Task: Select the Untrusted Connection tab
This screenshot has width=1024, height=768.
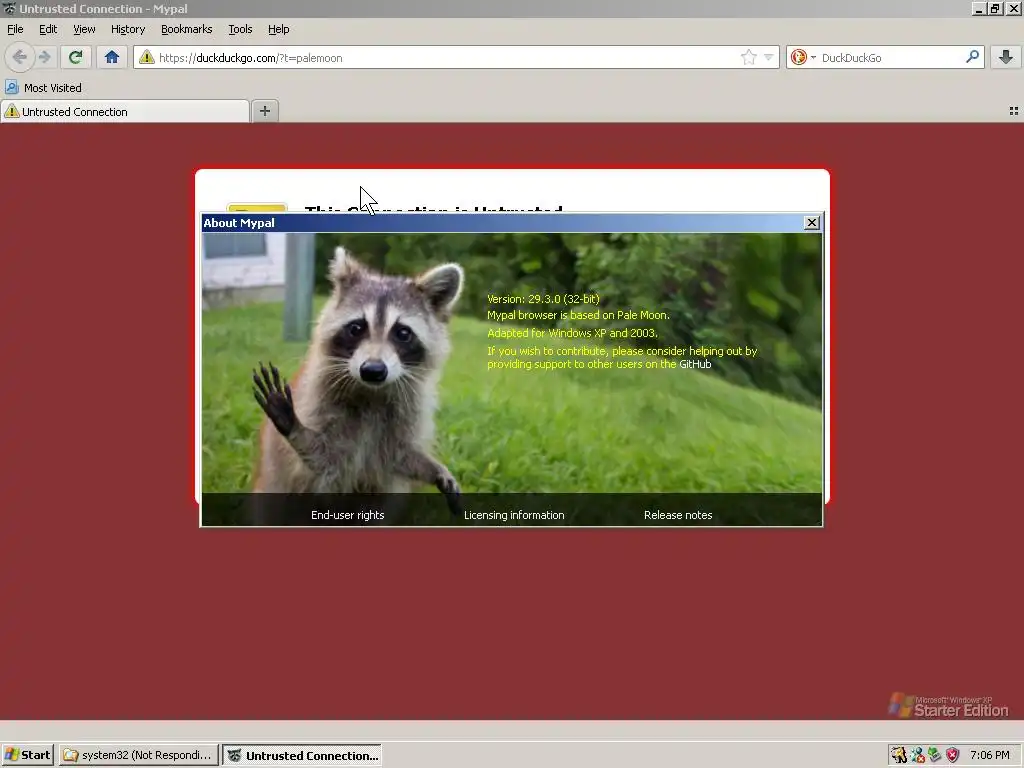Action: [x=125, y=112]
